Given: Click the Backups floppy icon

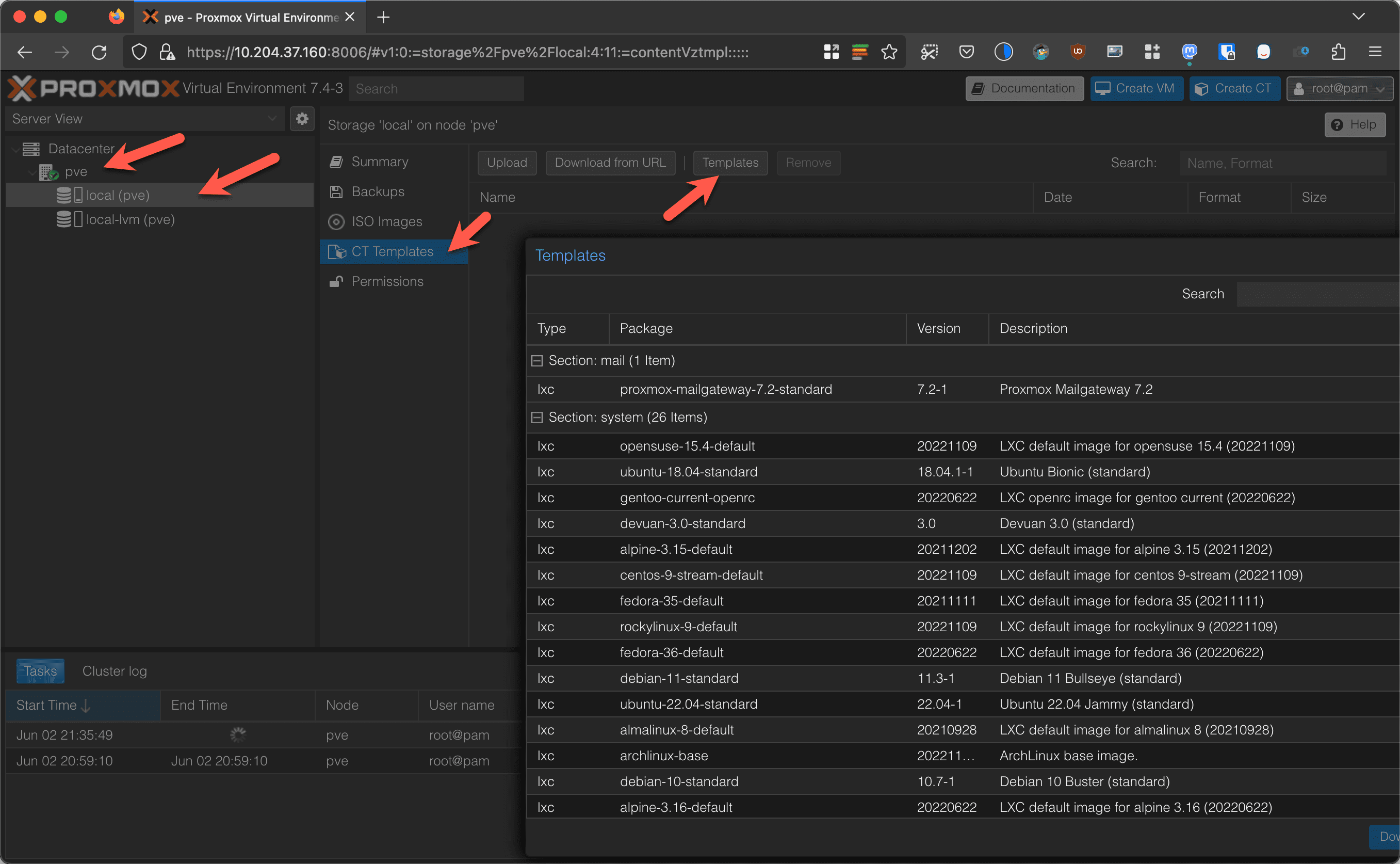Looking at the screenshot, I should click(336, 191).
